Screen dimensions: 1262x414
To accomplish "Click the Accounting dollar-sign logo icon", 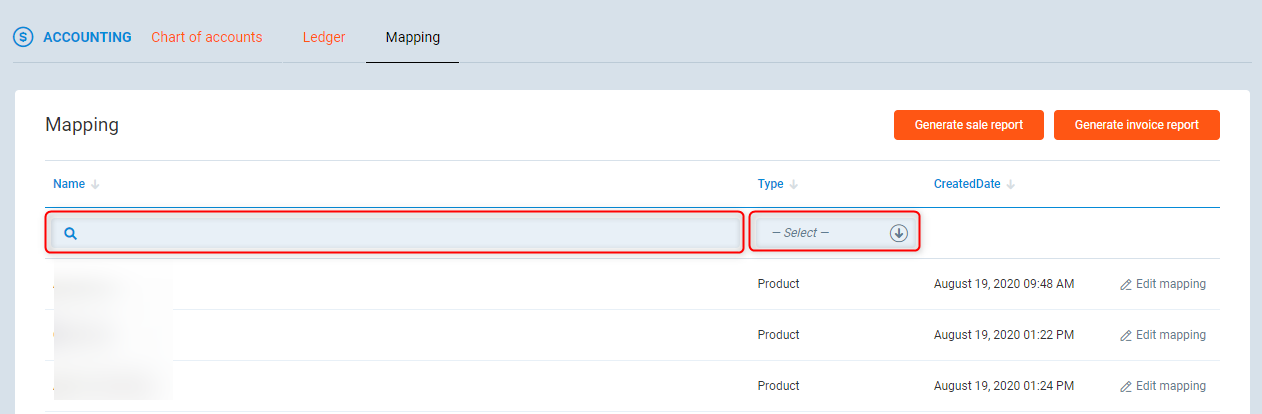I will [x=22, y=37].
